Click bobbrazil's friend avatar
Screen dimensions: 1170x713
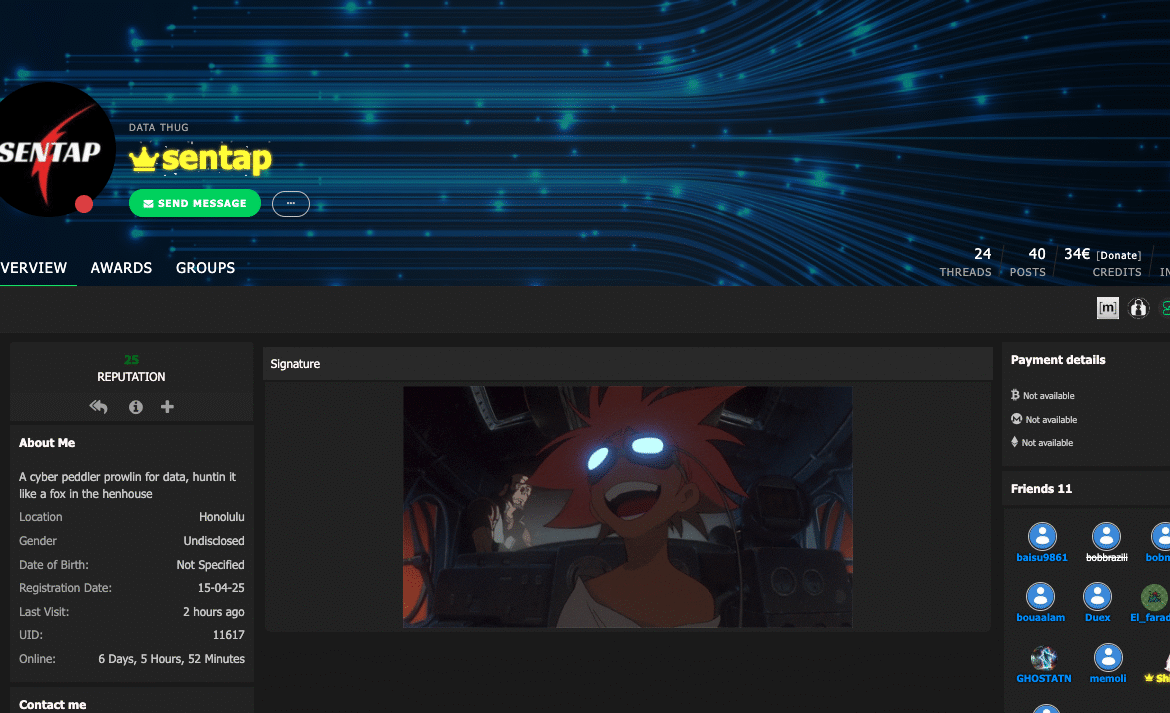pos(1106,536)
